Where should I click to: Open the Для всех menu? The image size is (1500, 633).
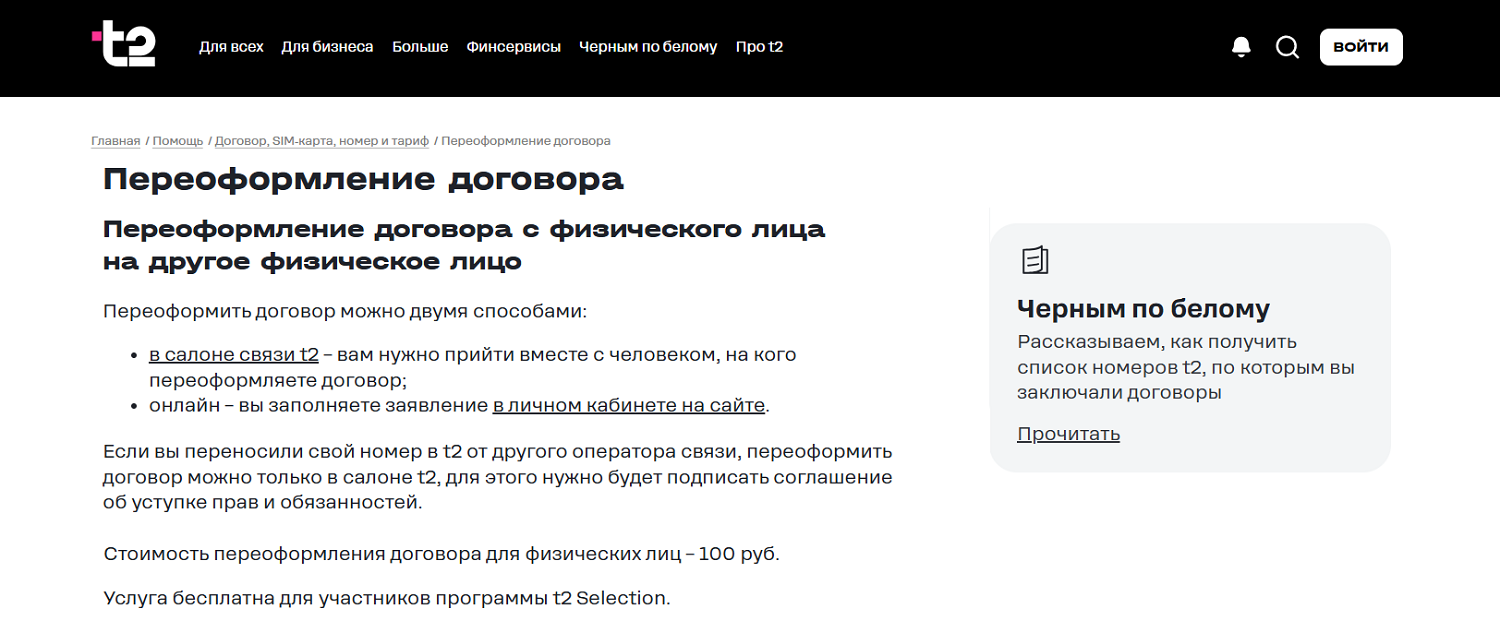tap(231, 47)
